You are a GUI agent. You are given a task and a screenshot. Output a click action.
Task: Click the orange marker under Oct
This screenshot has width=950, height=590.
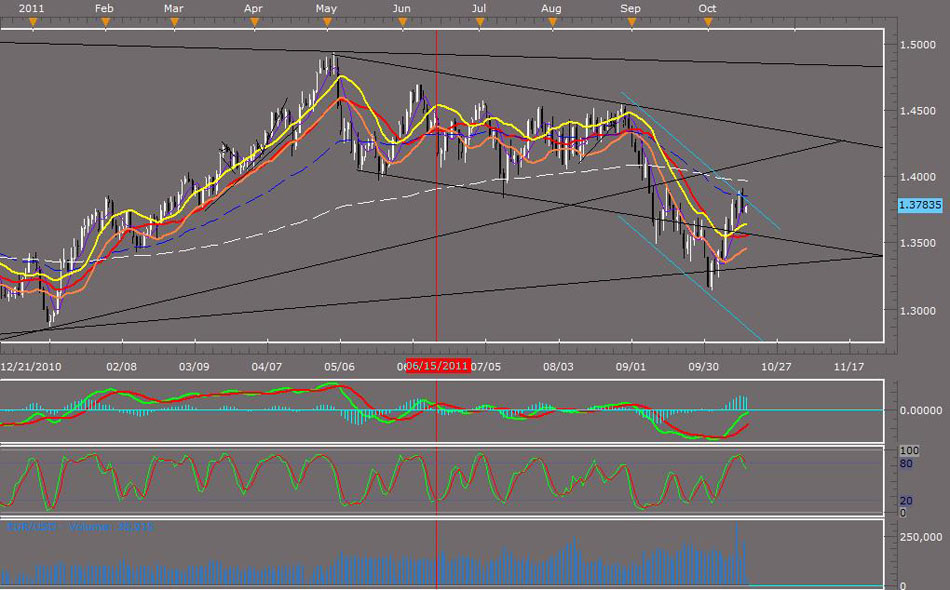708,21
